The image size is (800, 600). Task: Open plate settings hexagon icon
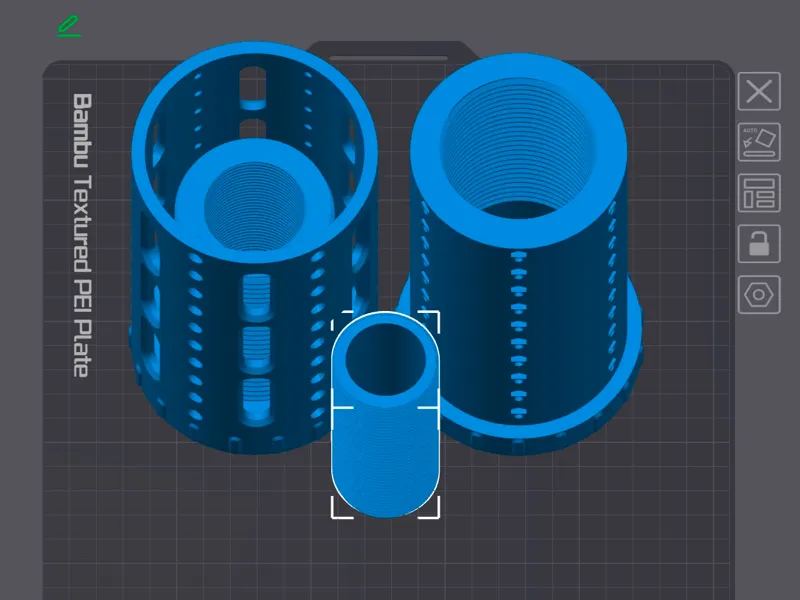pyautogui.click(x=759, y=295)
